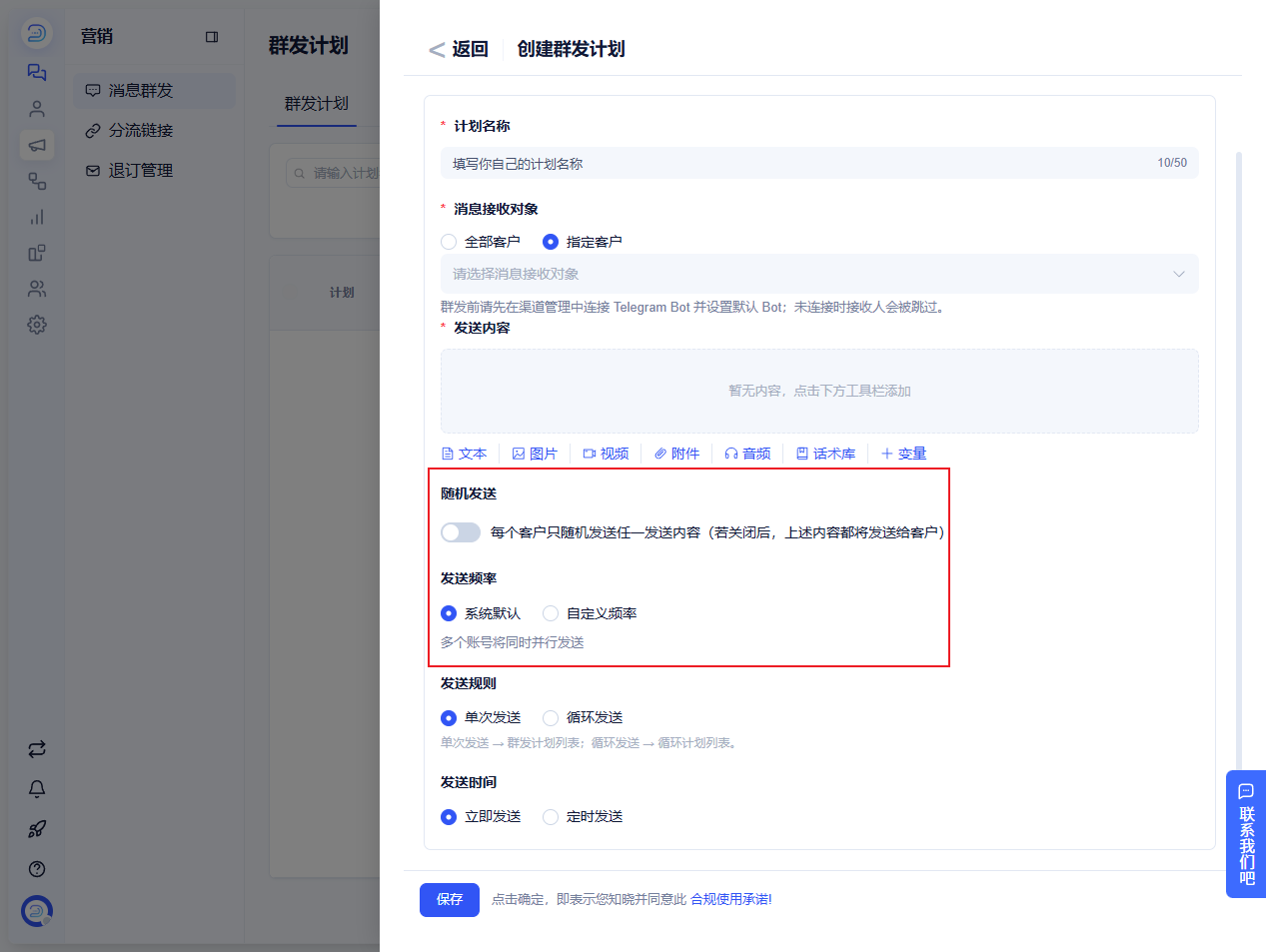Open the workflow nodes icon in sidebar
Image resolution: width=1266 pixels, height=952 pixels.
37,181
